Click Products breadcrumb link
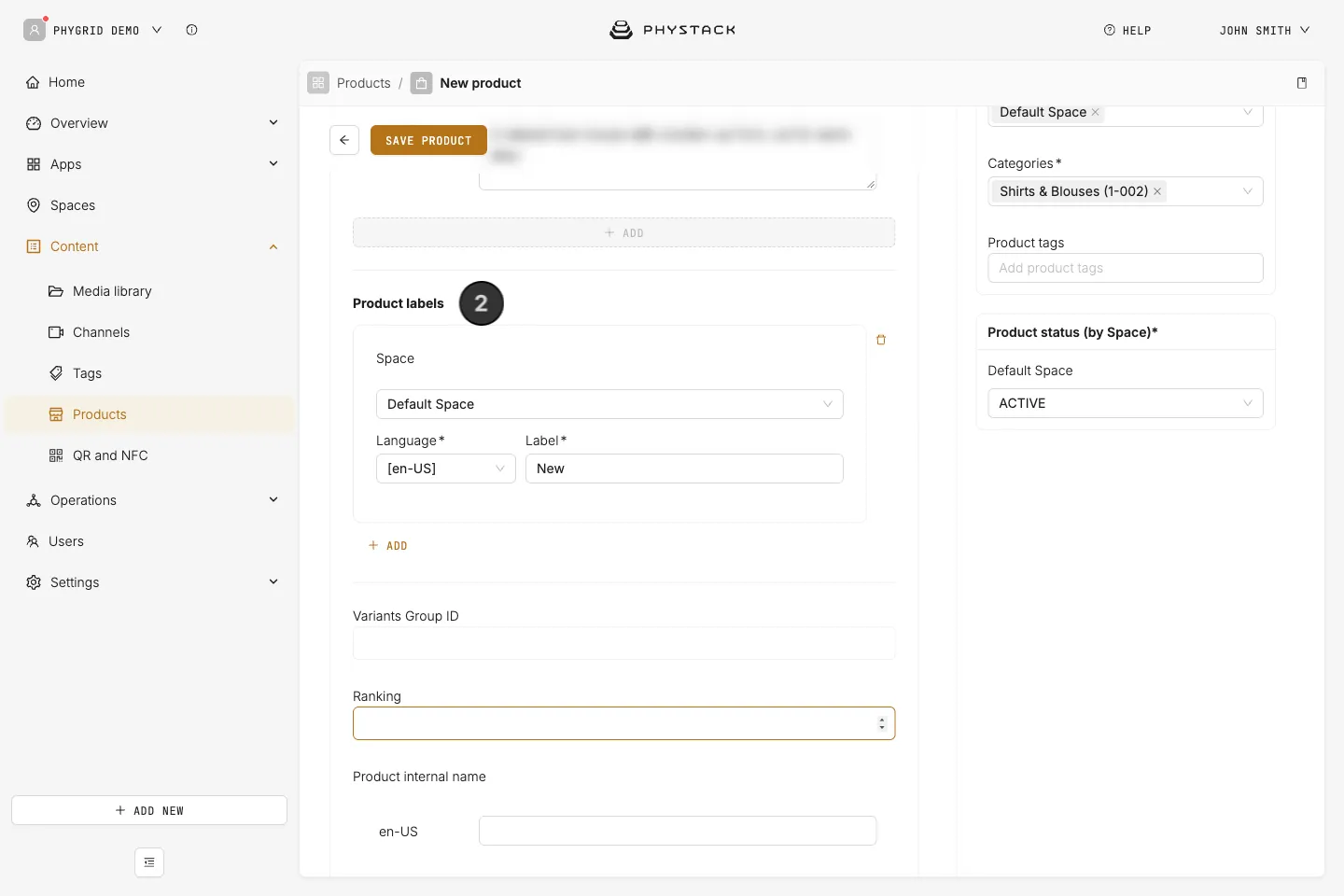Screen dimensions: 1344x896 pyautogui.click(x=363, y=83)
